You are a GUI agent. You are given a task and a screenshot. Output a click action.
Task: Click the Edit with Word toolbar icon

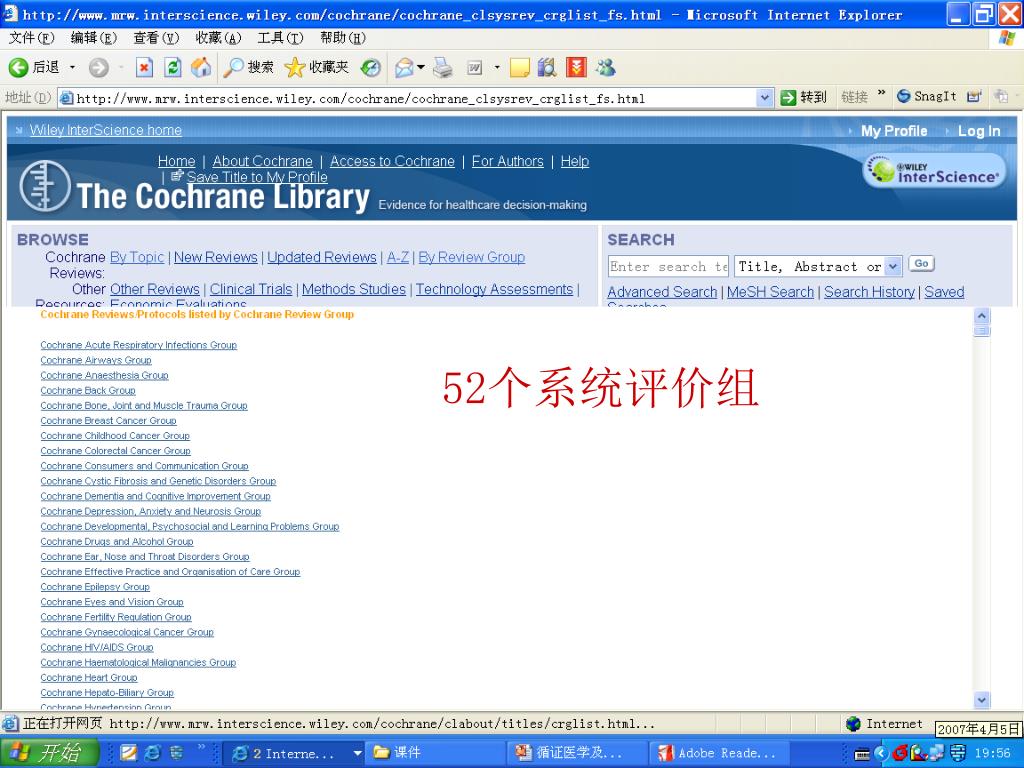(x=475, y=67)
